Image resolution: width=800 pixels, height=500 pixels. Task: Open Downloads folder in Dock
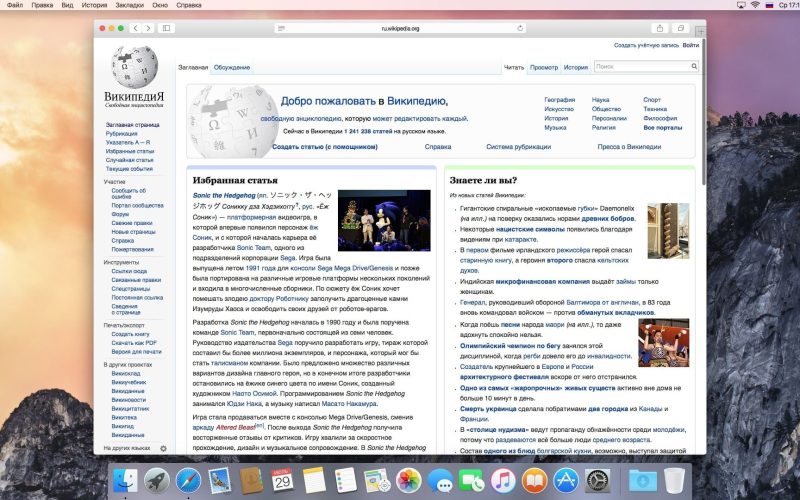[643, 480]
